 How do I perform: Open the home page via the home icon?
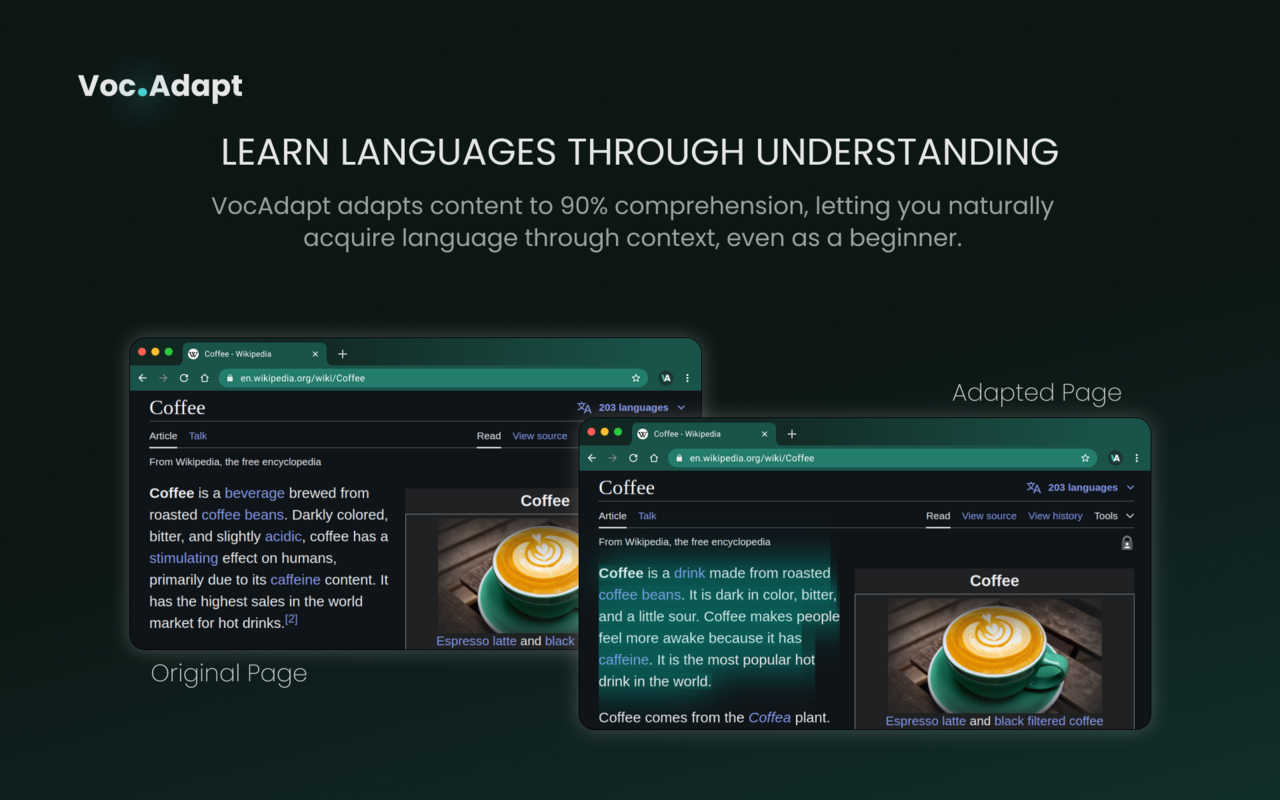(655, 457)
